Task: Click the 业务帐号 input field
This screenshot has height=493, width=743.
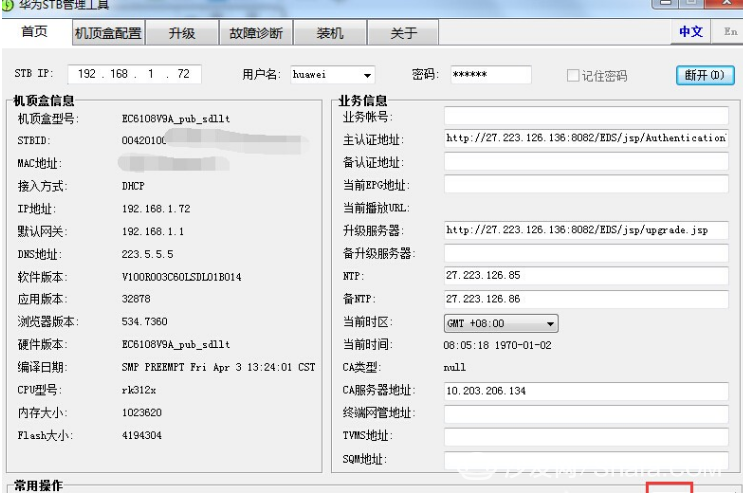Action: 586,116
